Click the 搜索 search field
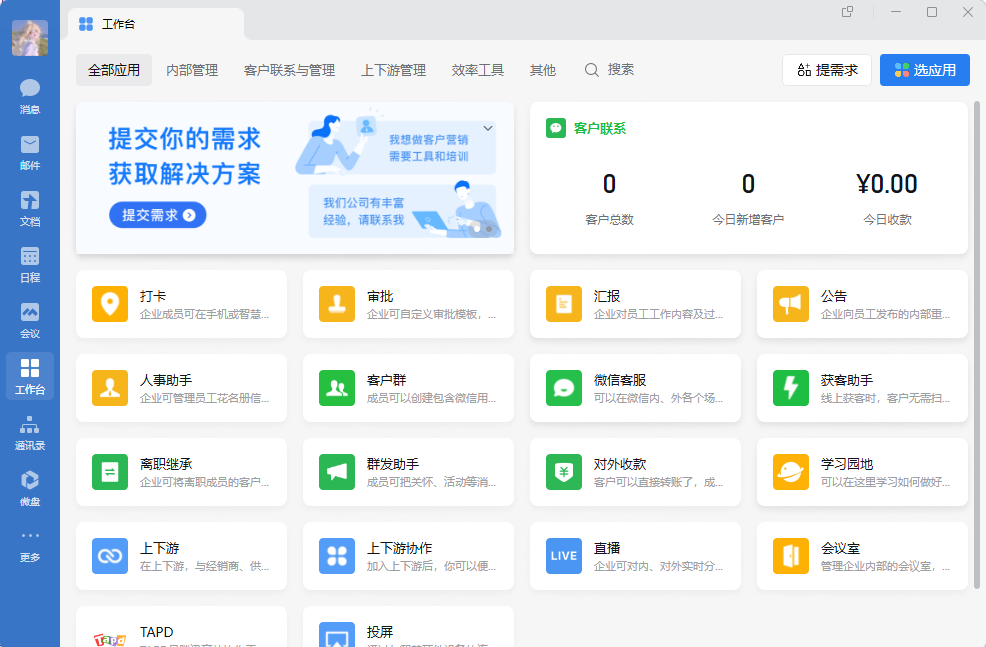The width and height of the screenshot is (986, 647). click(614, 70)
